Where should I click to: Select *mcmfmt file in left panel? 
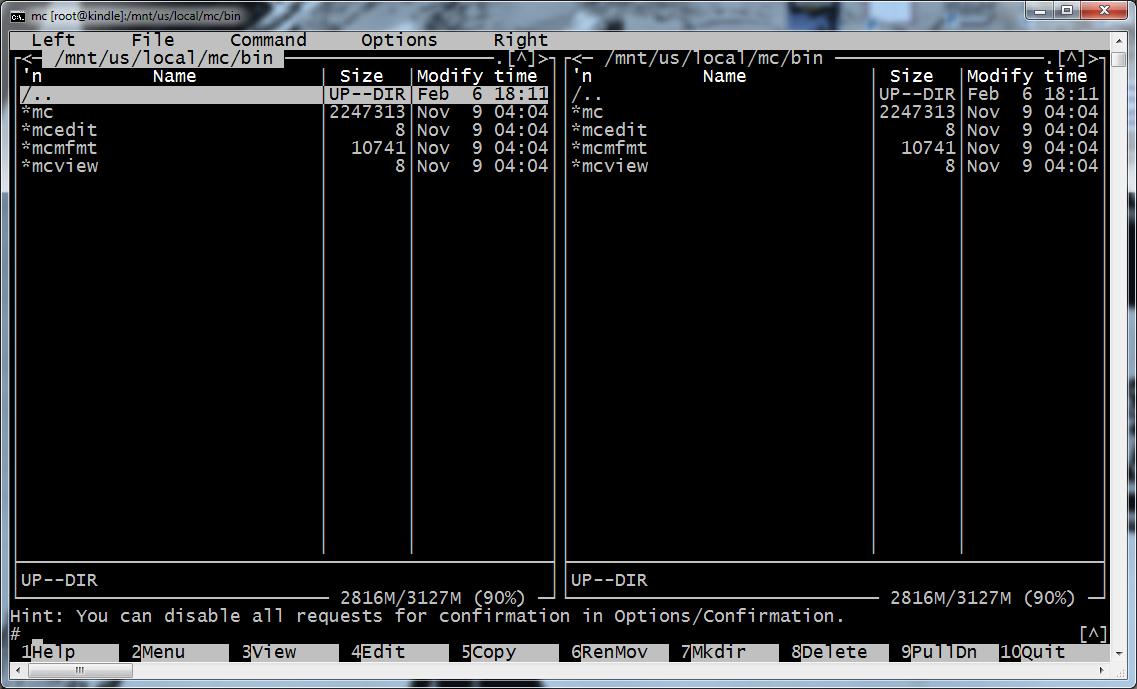(284, 148)
